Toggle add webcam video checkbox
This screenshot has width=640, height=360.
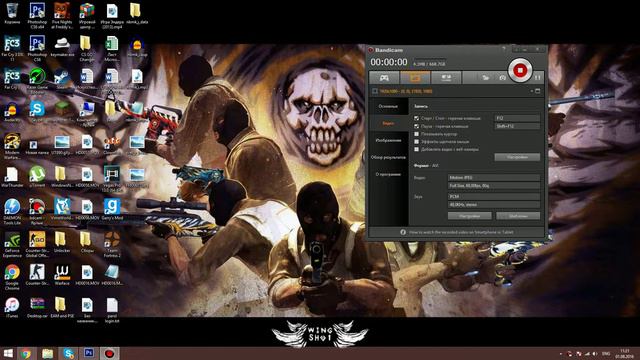[416, 149]
